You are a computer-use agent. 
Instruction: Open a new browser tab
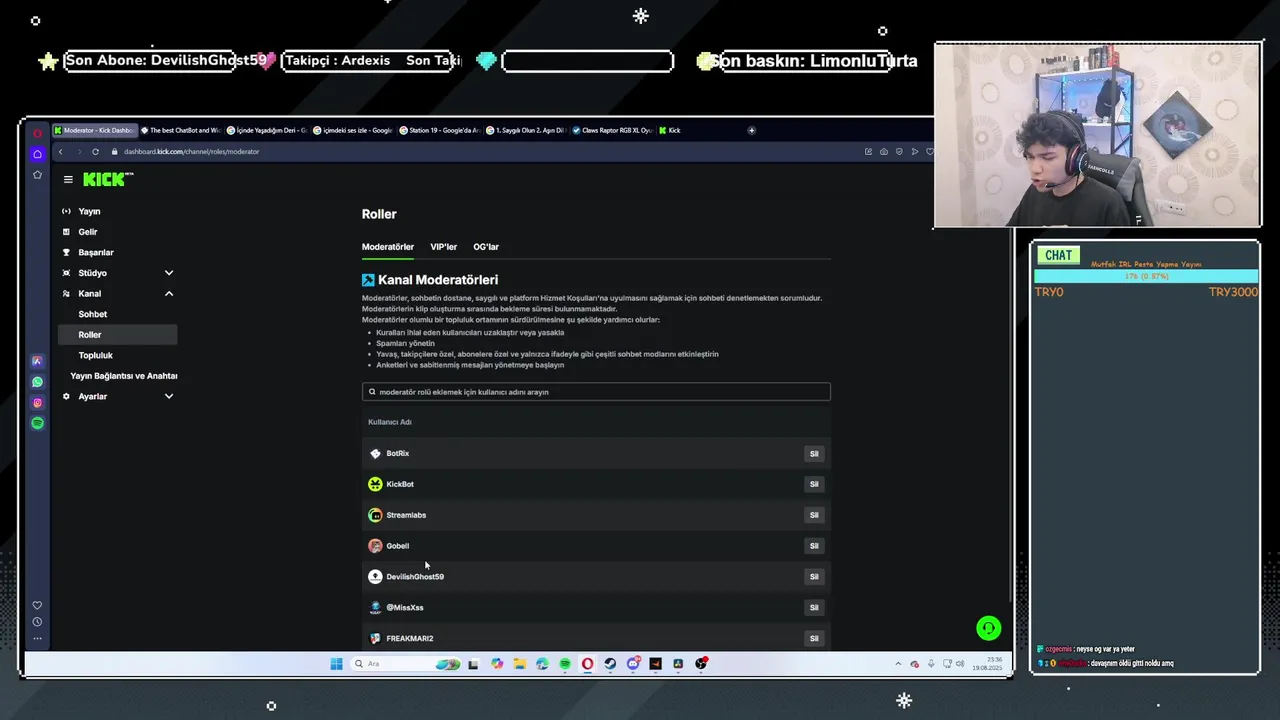751,130
